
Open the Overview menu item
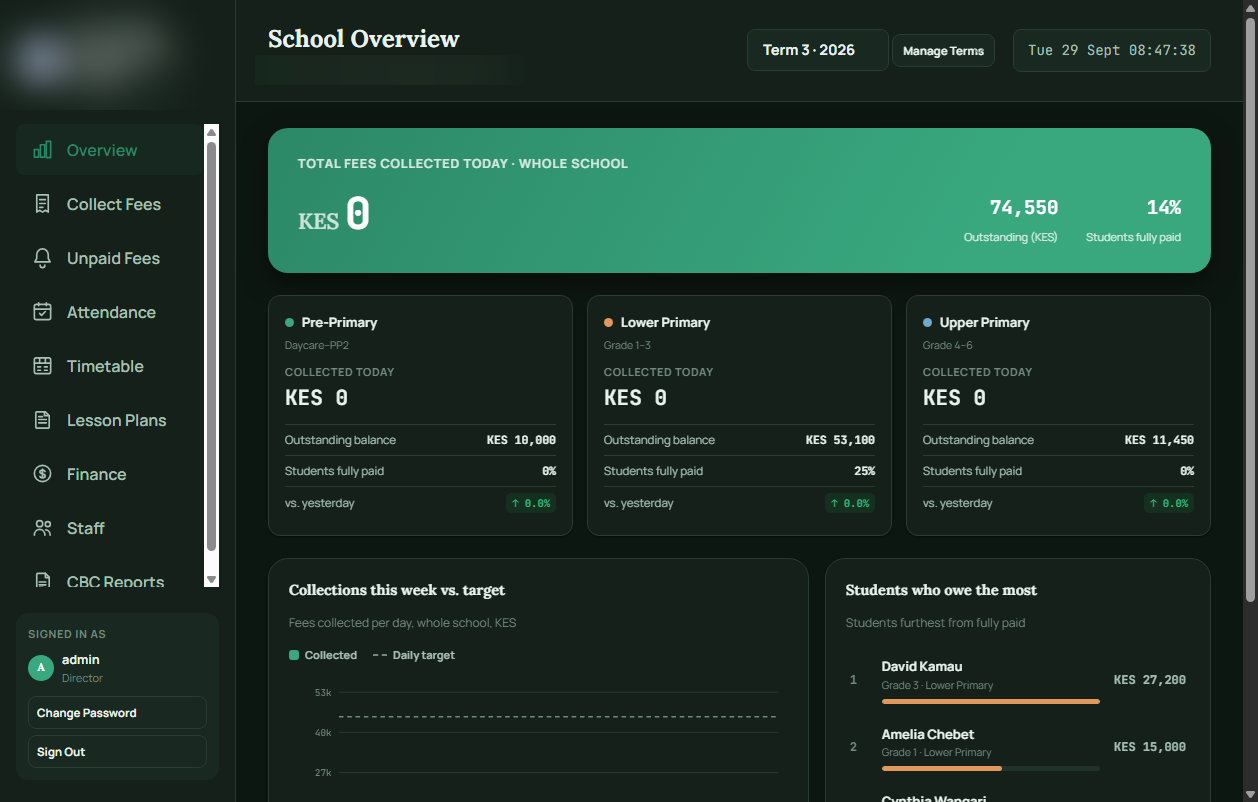click(x=109, y=150)
